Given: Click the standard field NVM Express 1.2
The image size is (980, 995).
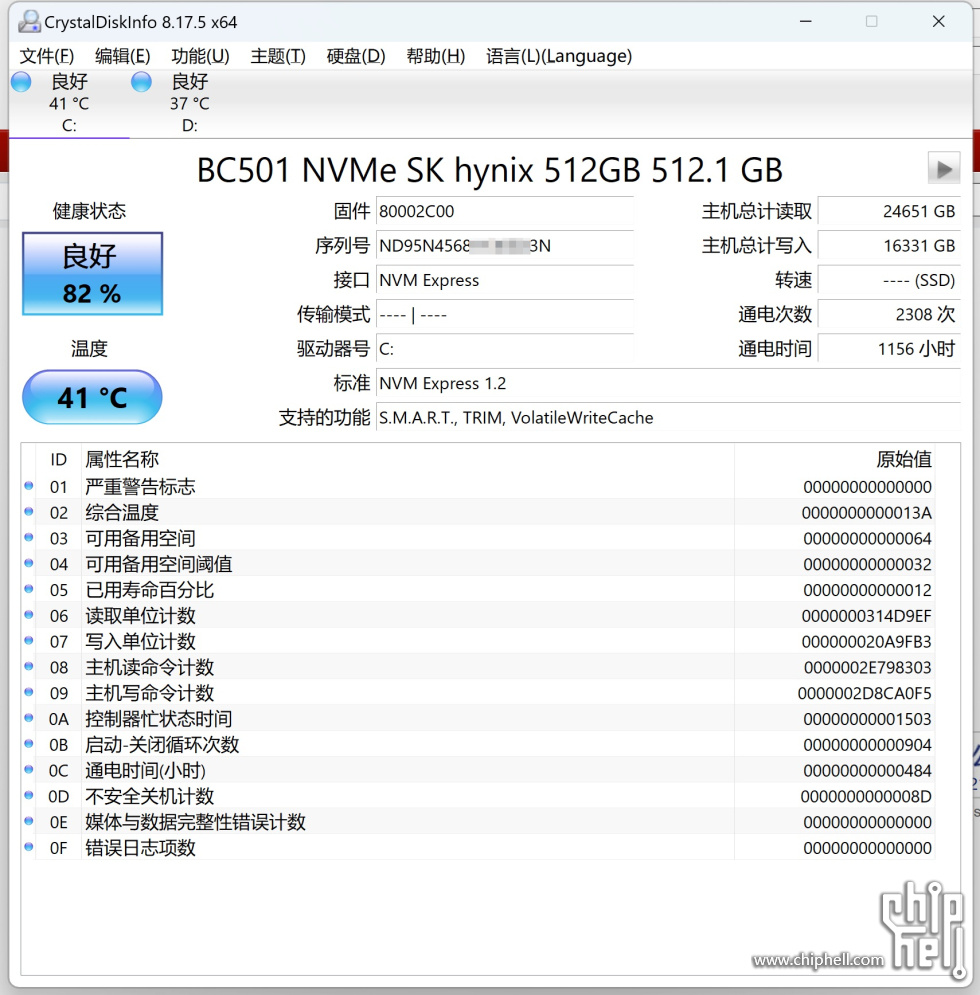Looking at the screenshot, I should [x=668, y=383].
